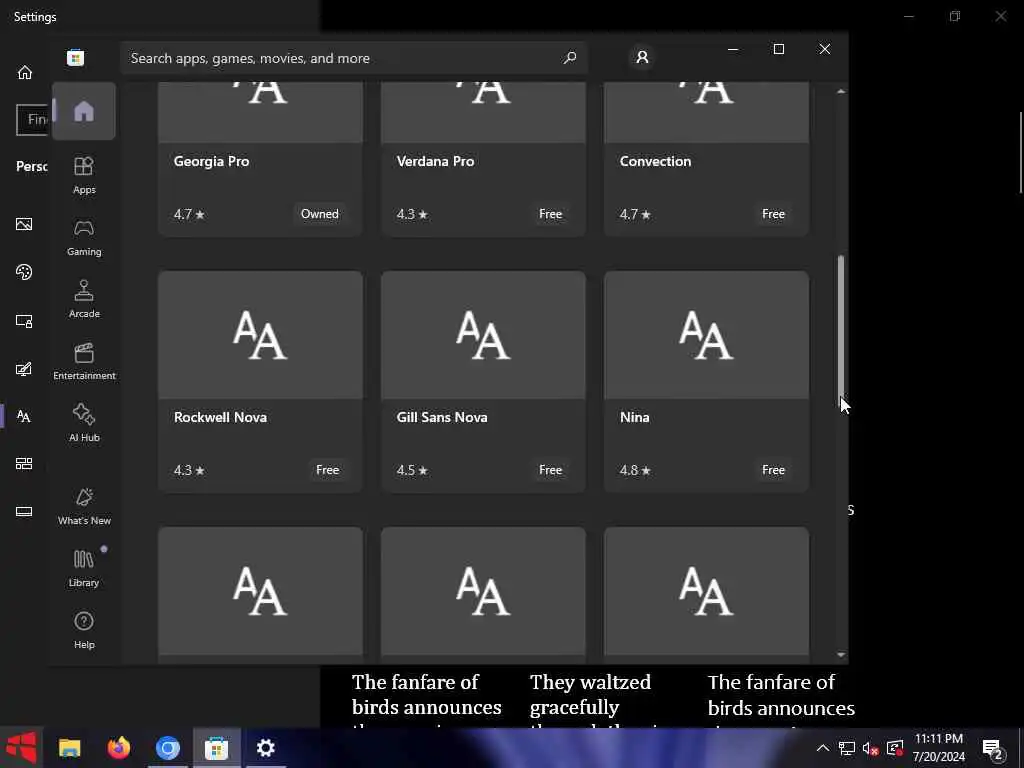1024x768 pixels.
Task: Open Apps section in Store sidebar
Action: (x=84, y=176)
